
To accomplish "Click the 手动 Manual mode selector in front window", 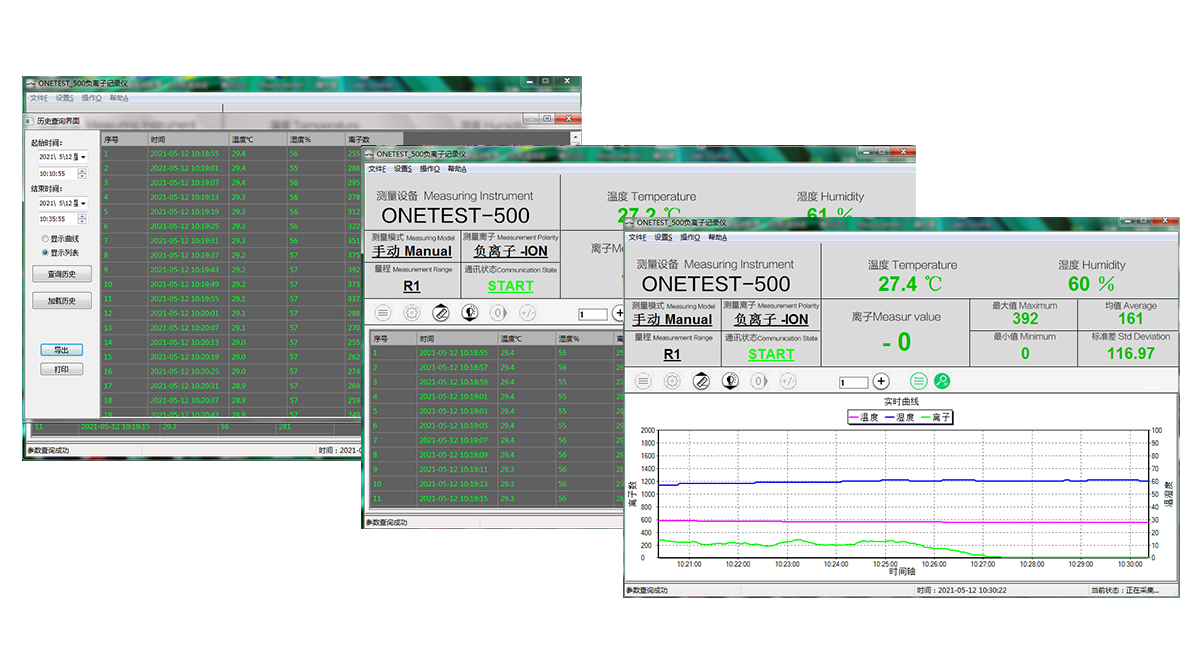I will pyautogui.click(x=674, y=320).
